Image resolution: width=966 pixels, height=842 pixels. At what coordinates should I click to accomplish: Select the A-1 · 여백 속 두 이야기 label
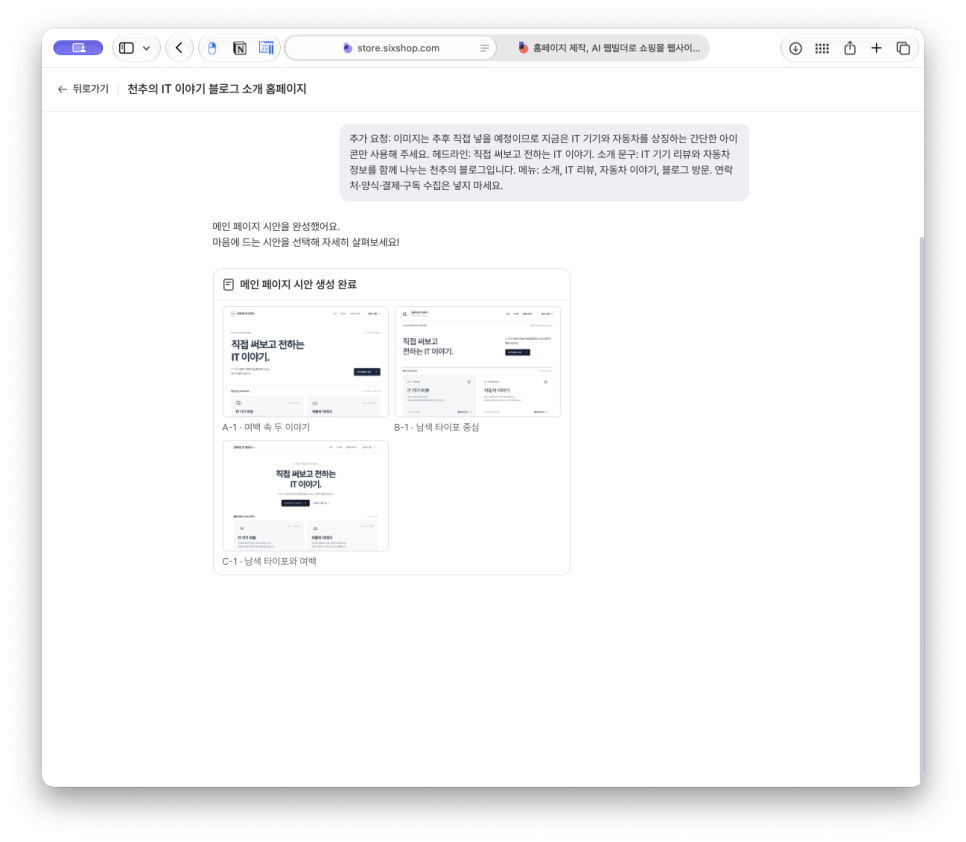point(266,427)
